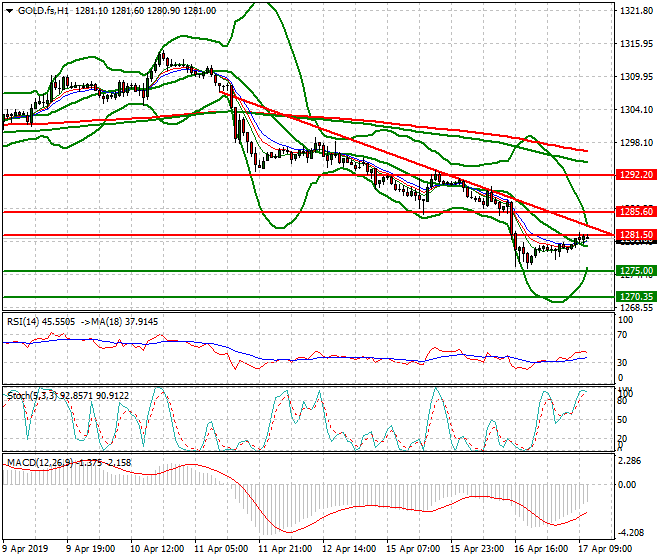Click the 1270.35 green support price label
660x560 pixels.
pos(636,297)
